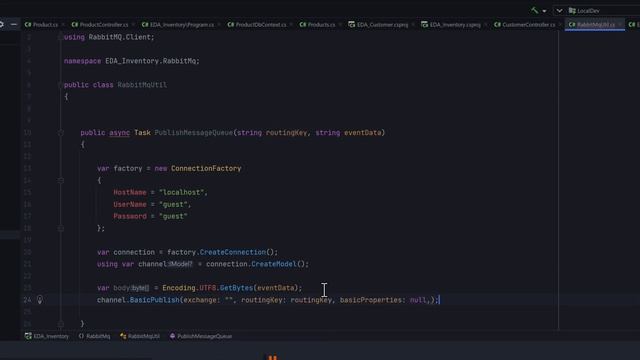
Task: Click the project icon of the EDA_Inventory.csproj tab
Action: (x=424, y=24)
